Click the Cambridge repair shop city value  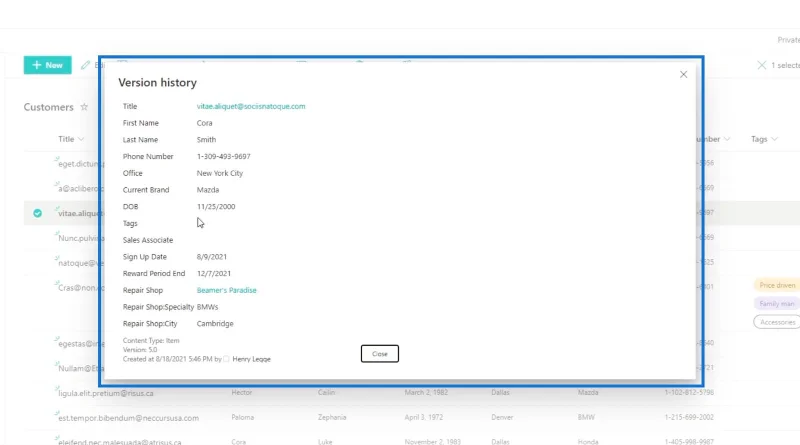215,324
